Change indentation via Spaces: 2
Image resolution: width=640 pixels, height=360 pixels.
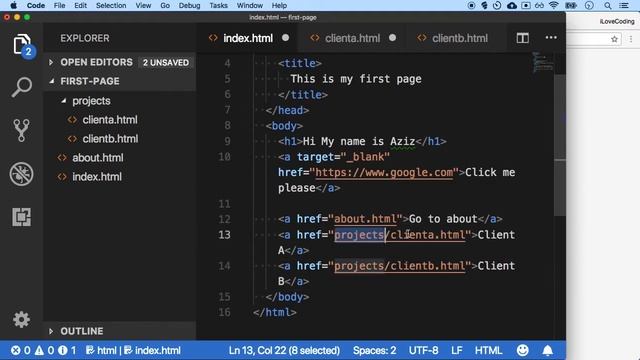[x=374, y=350]
